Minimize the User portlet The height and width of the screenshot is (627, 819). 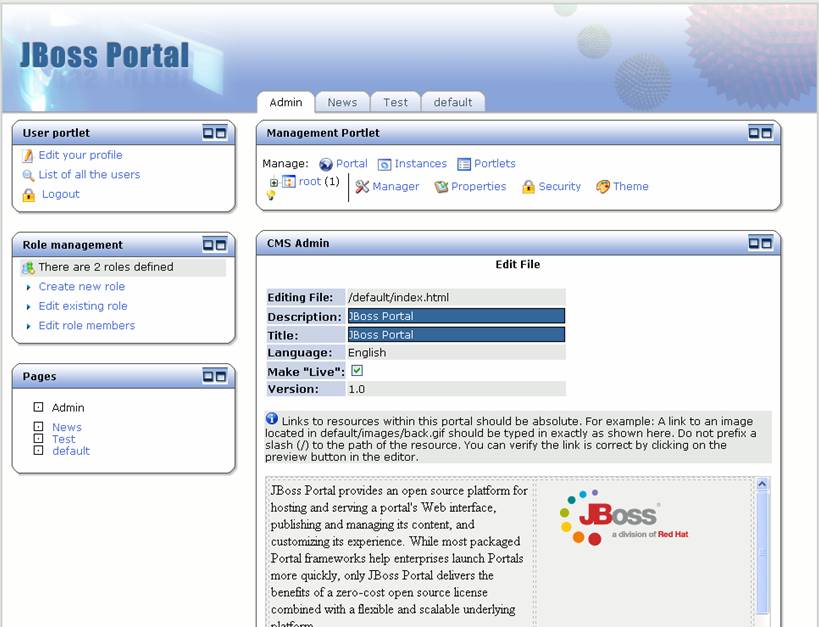(208, 133)
